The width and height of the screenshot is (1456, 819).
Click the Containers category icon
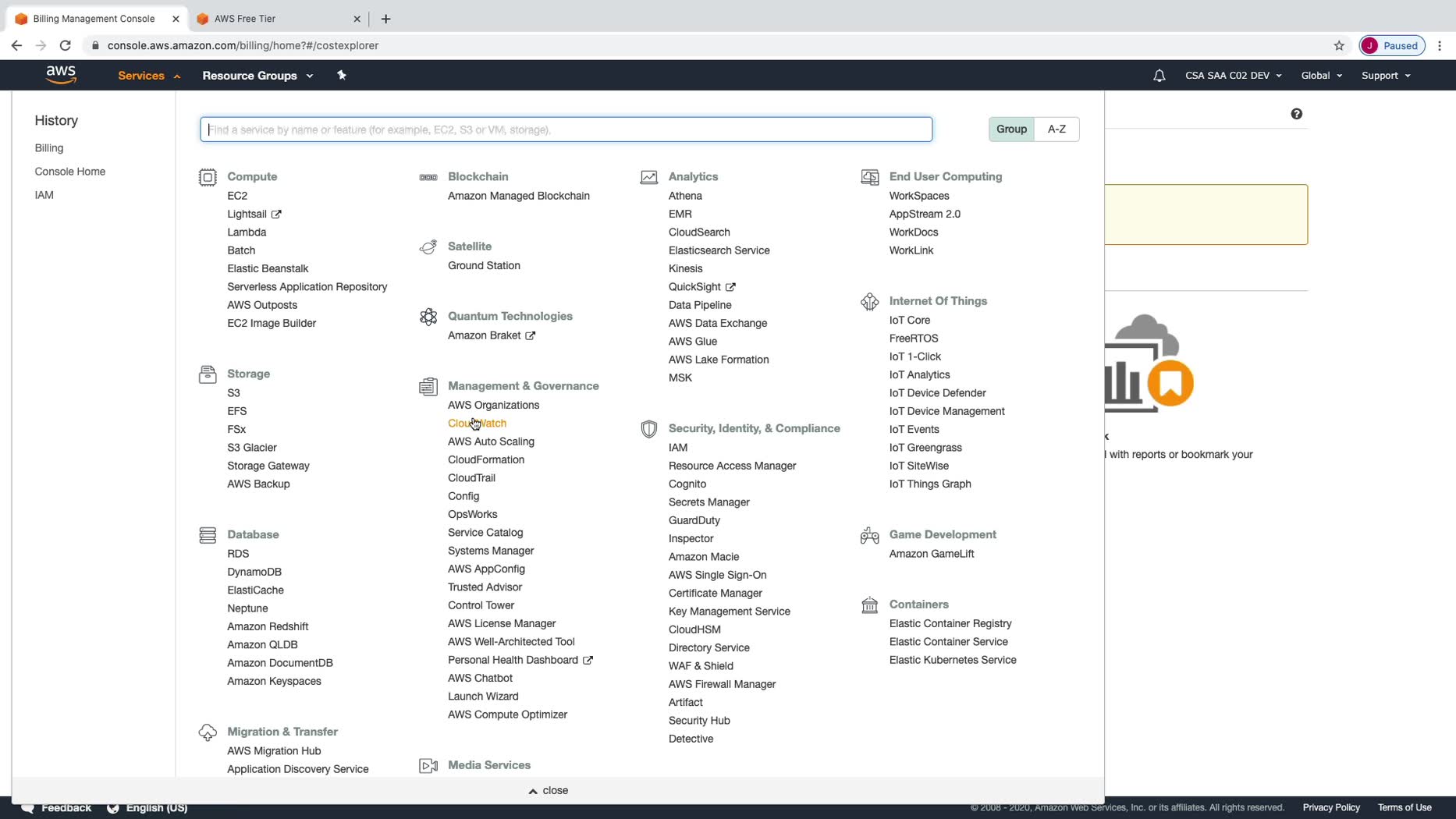(x=870, y=605)
